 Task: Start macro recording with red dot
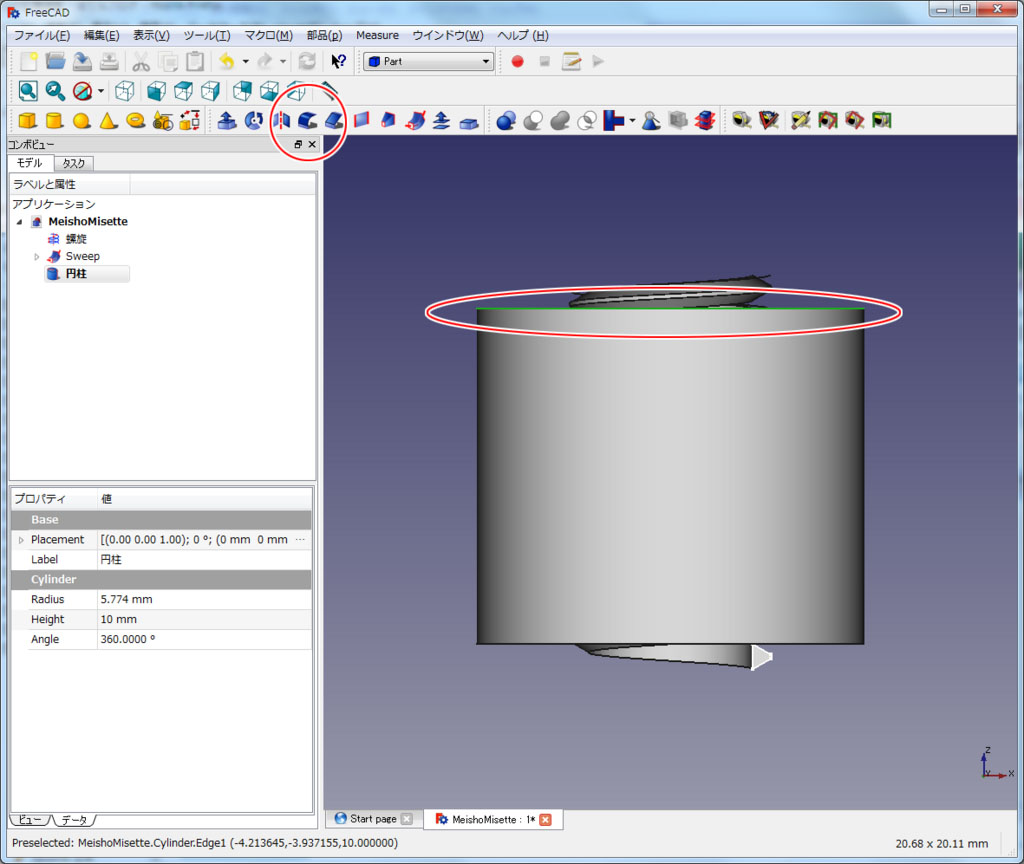517,61
